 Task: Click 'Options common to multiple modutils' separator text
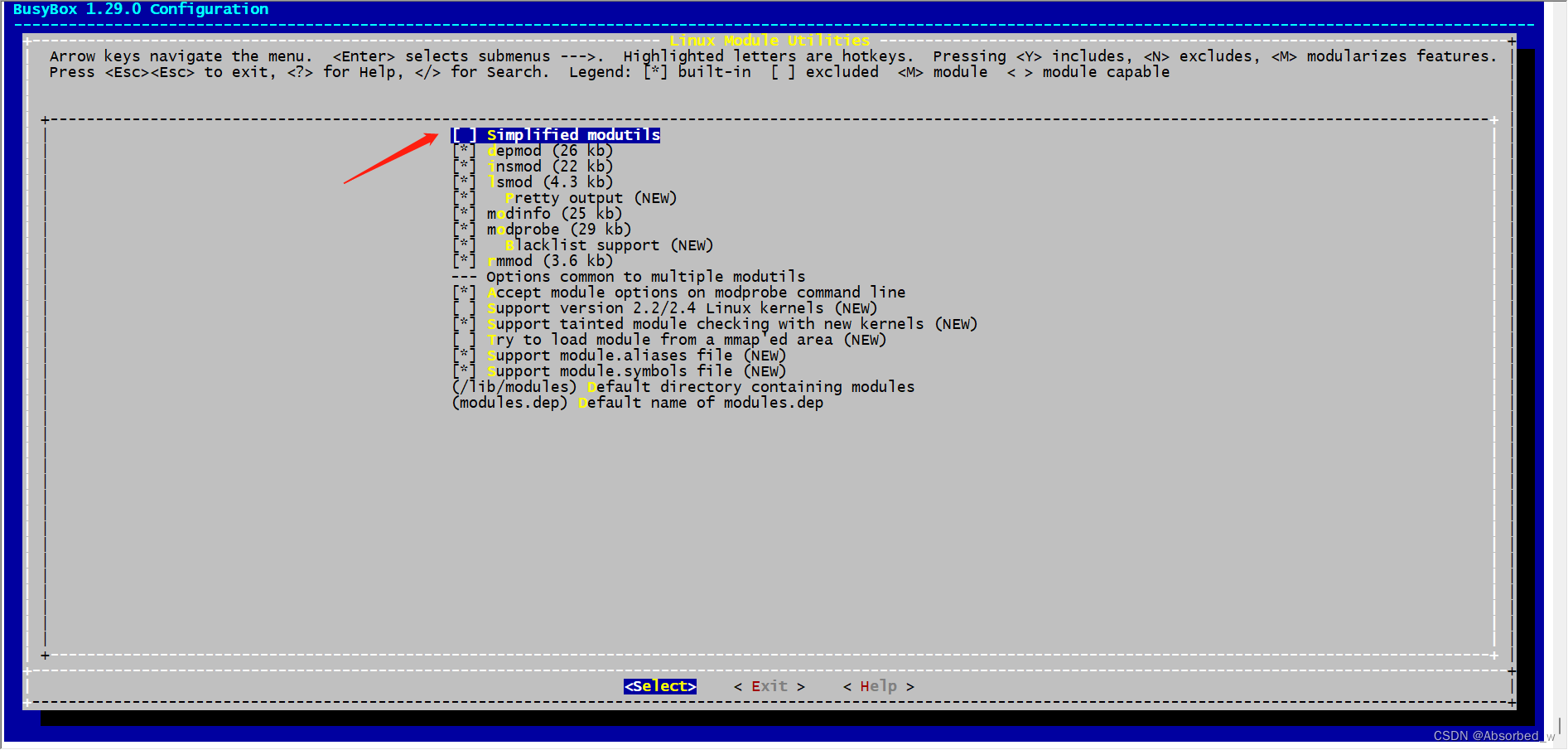click(x=646, y=277)
